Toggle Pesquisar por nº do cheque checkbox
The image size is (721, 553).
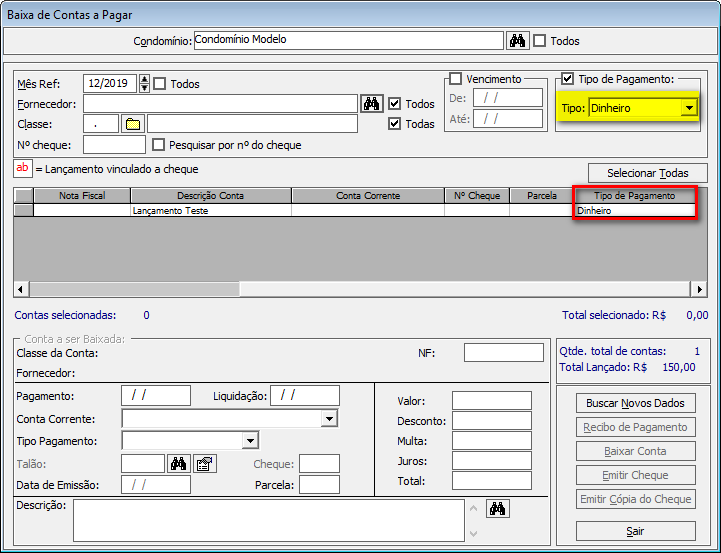158,145
